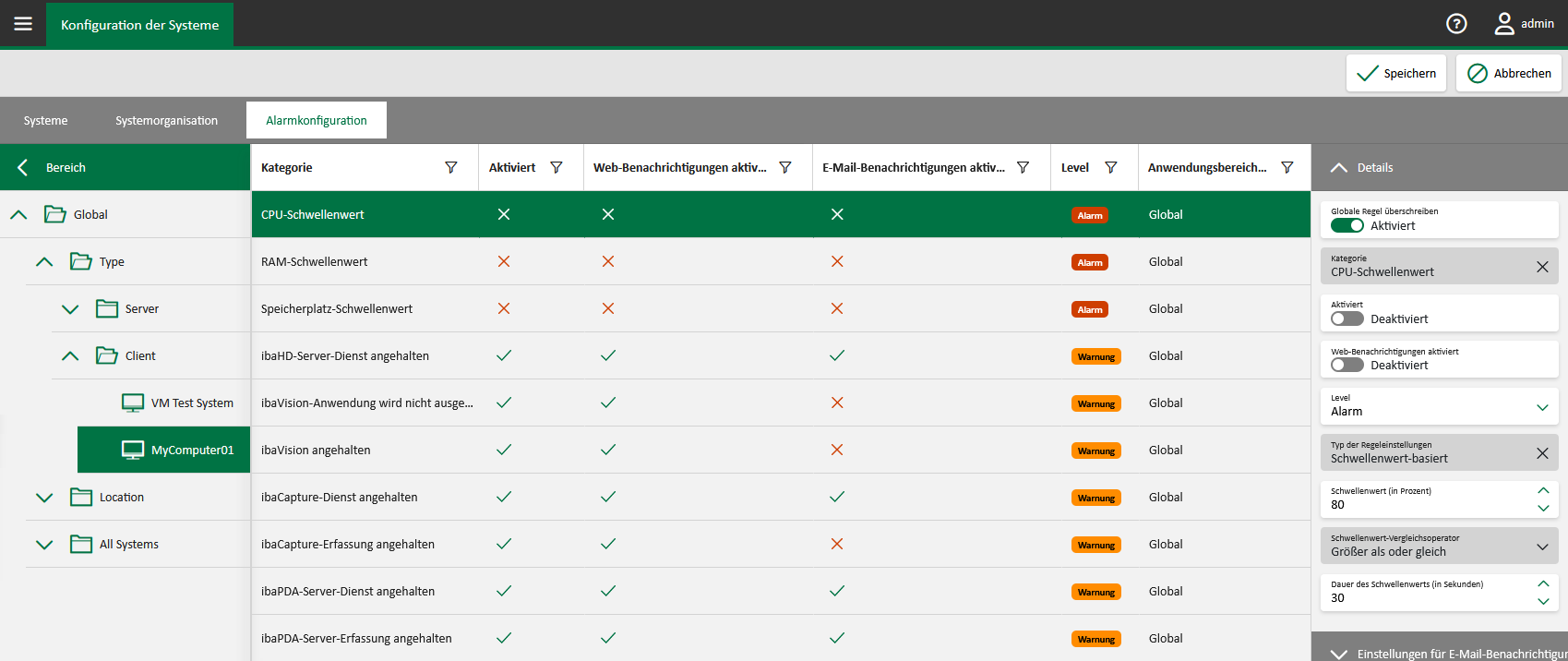The image size is (1568, 661).
Task: Open Schwellenwert-Vergleichsoperator dropdown
Action: [x=1542, y=547]
